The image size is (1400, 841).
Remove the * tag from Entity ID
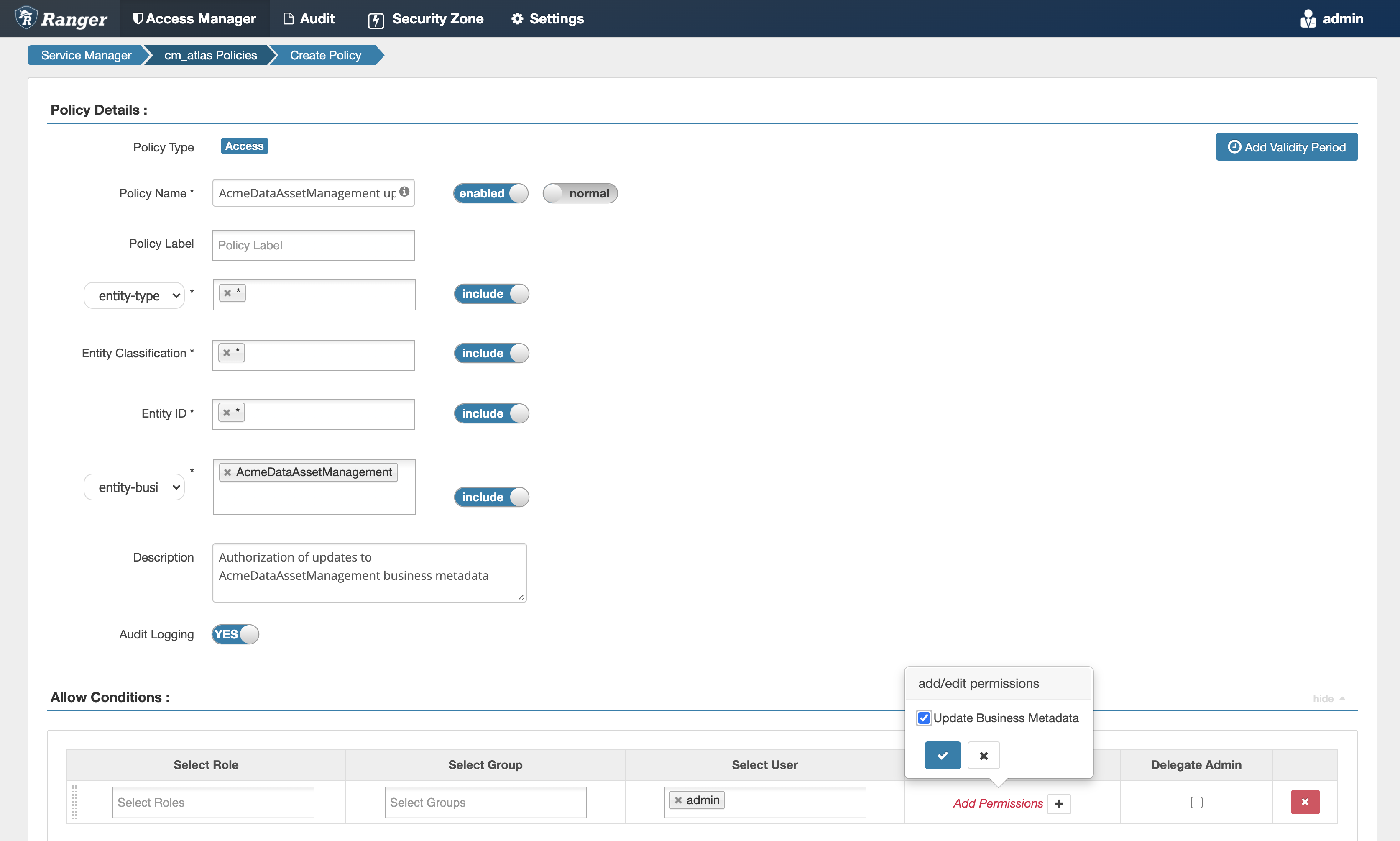(227, 413)
